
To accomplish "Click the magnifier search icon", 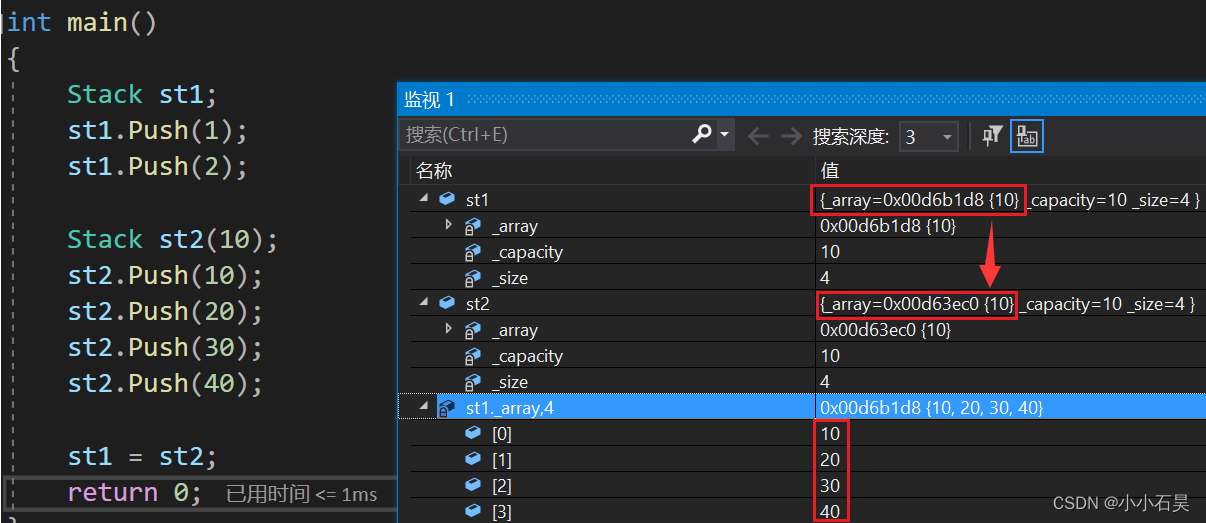I will (702, 135).
